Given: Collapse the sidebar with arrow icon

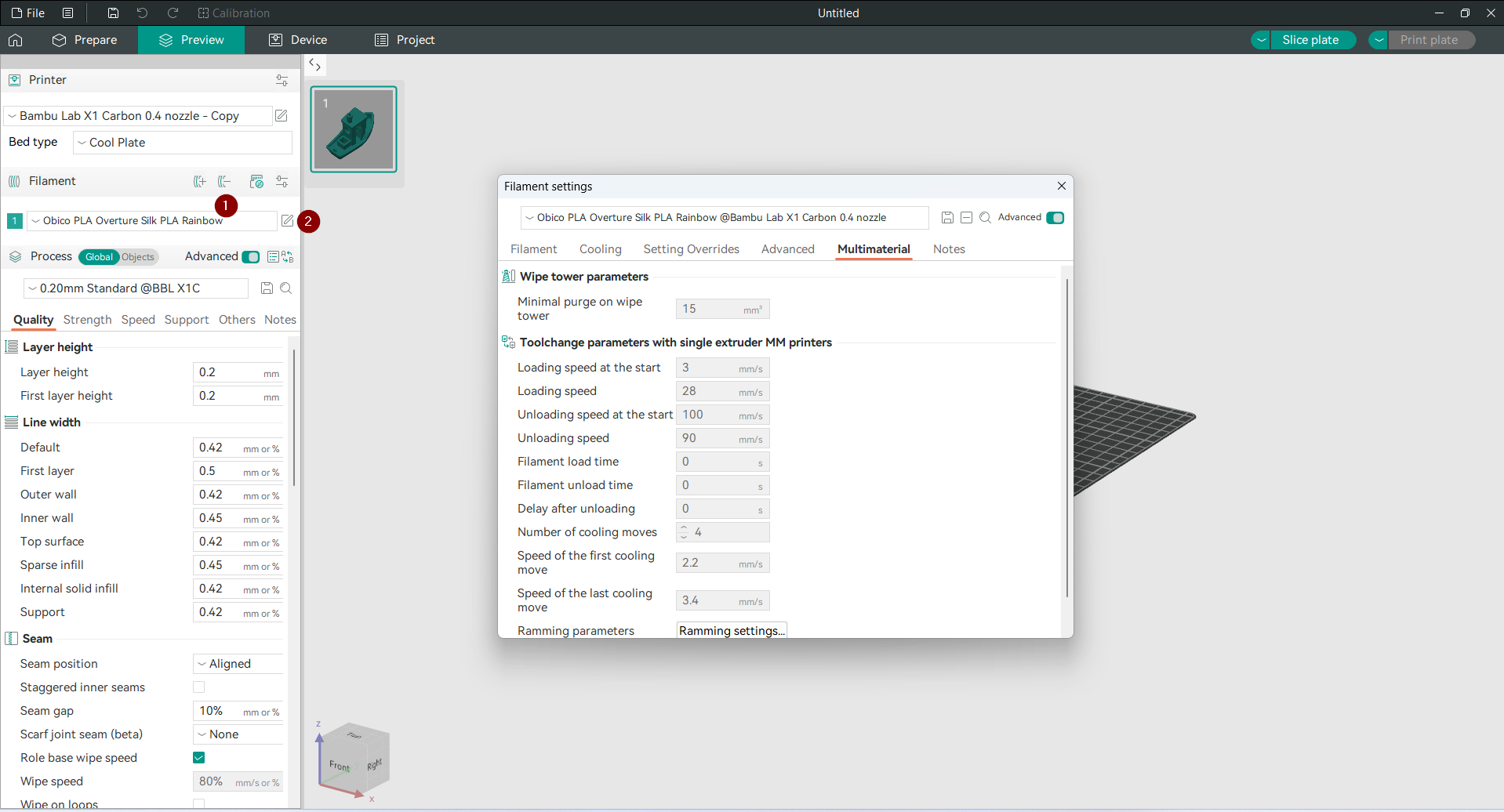Looking at the screenshot, I should point(314,64).
